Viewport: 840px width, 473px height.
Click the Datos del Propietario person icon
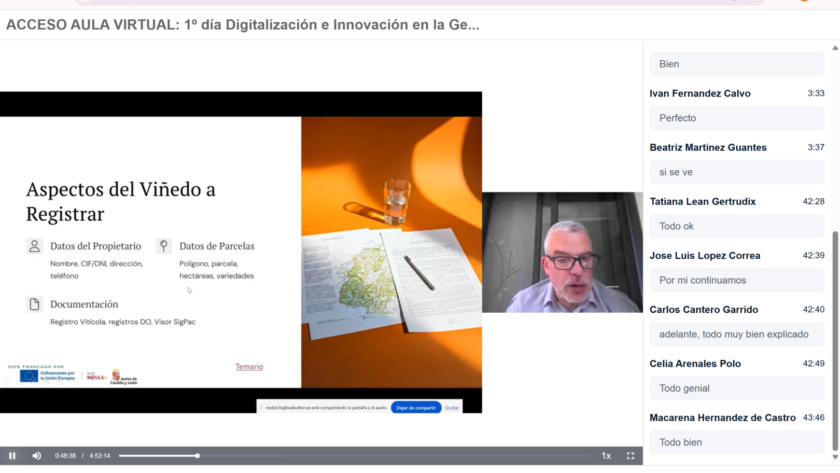click(x=35, y=246)
